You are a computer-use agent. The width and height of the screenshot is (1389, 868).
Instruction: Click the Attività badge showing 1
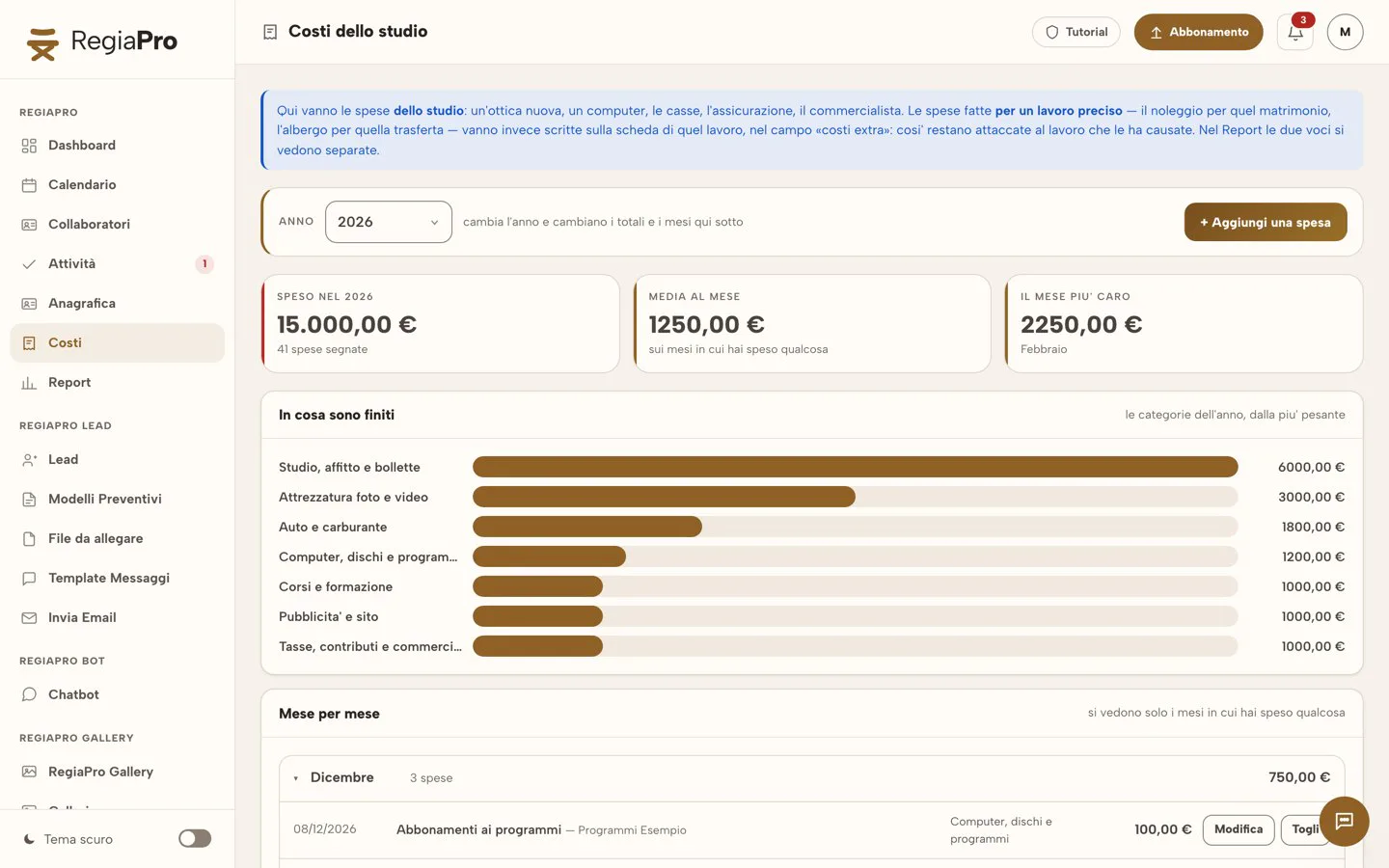(204, 264)
